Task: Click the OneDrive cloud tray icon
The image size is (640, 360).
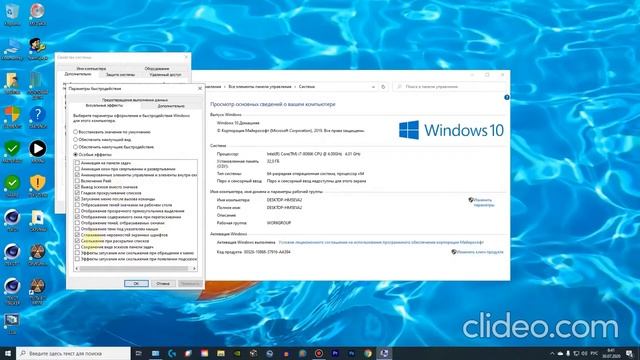Action: point(560,353)
